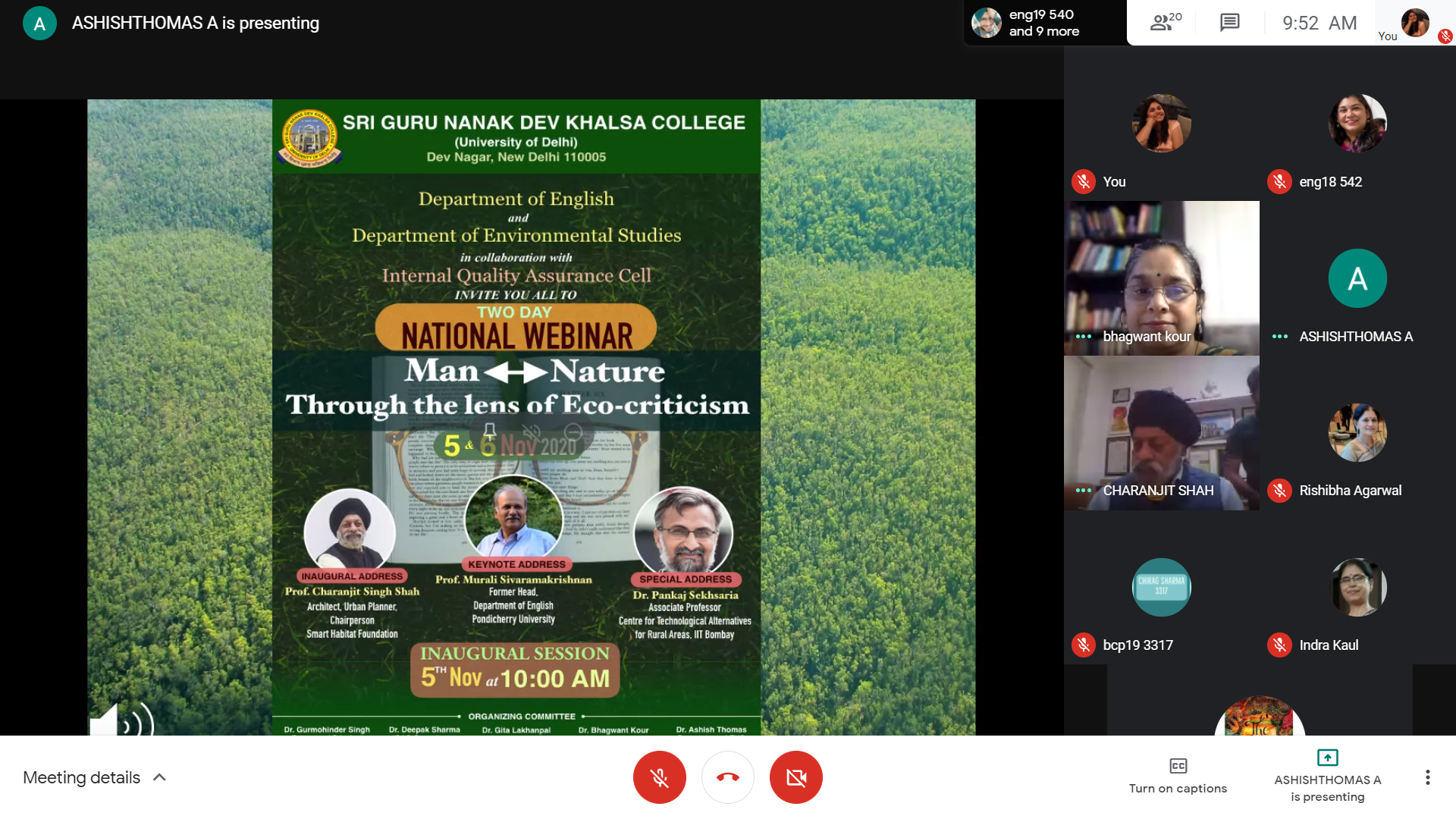Select bhagwant kour video tile
Screen dimensions: 1456x819
tap(1161, 278)
